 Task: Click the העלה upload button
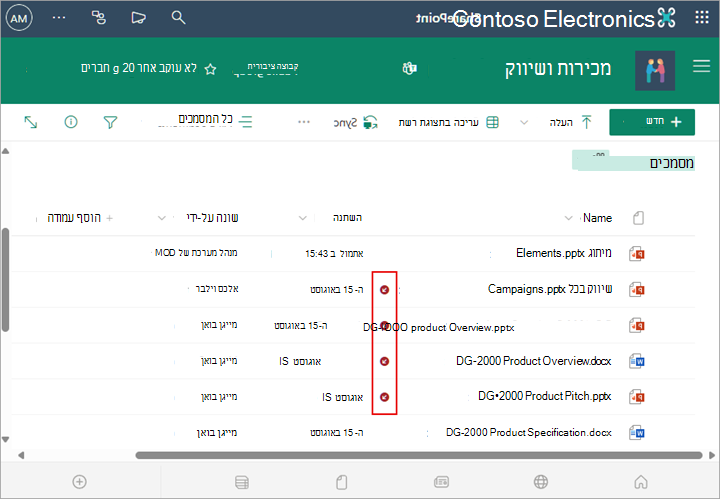coord(570,122)
